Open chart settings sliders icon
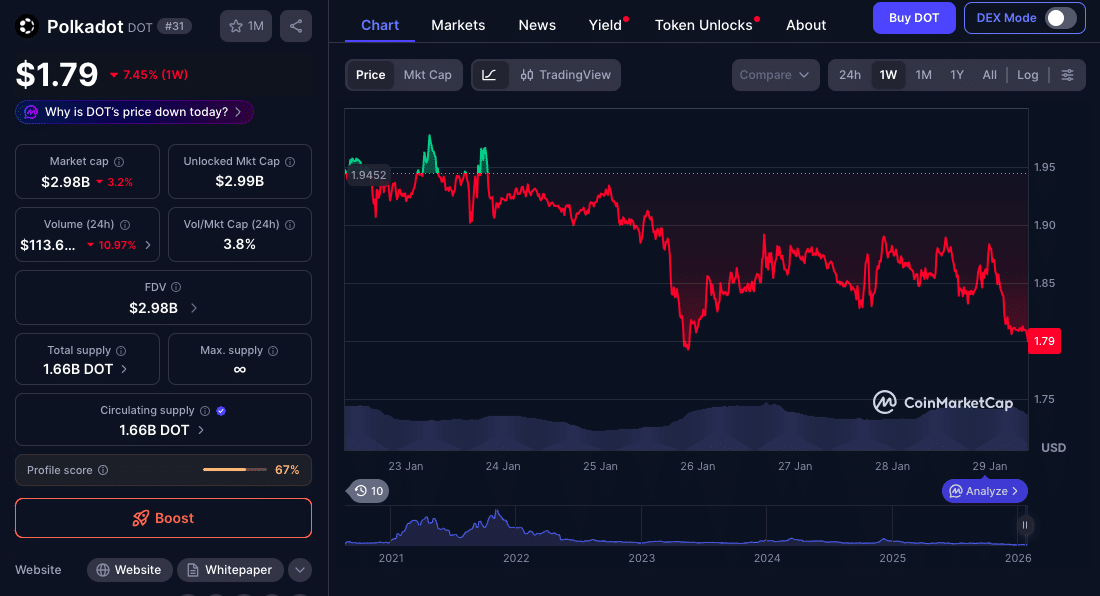Image resolution: width=1100 pixels, height=596 pixels. click(1067, 75)
